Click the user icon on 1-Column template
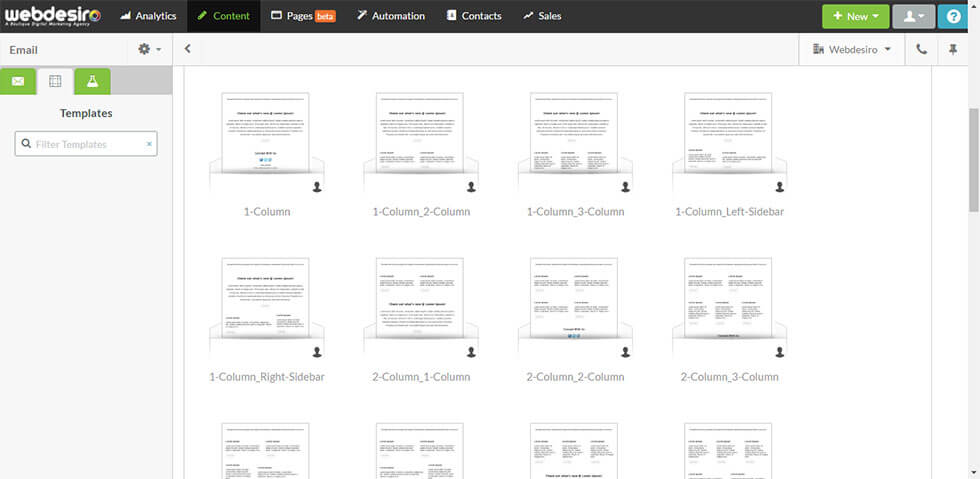The width and height of the screenshot is (980, 479). (317, 187)
